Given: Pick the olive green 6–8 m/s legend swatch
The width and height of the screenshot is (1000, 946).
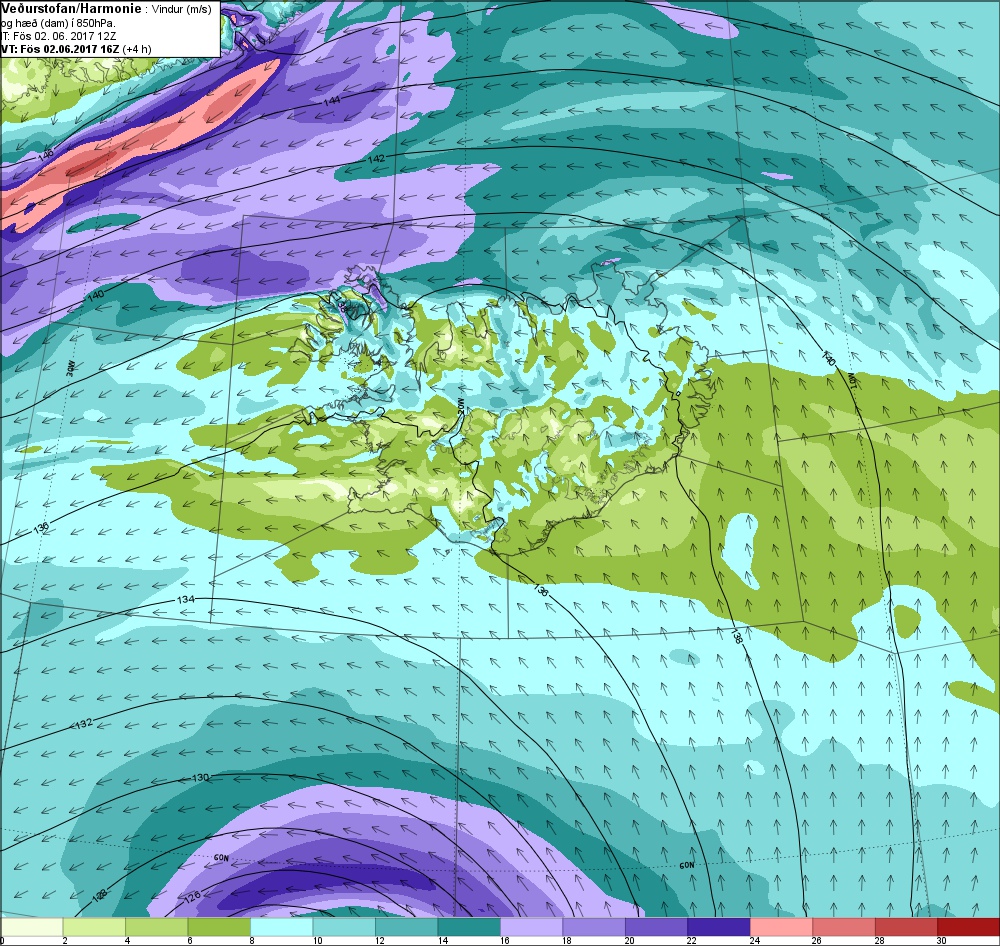Looking at the screenshot, I should [x=219, y=927].
